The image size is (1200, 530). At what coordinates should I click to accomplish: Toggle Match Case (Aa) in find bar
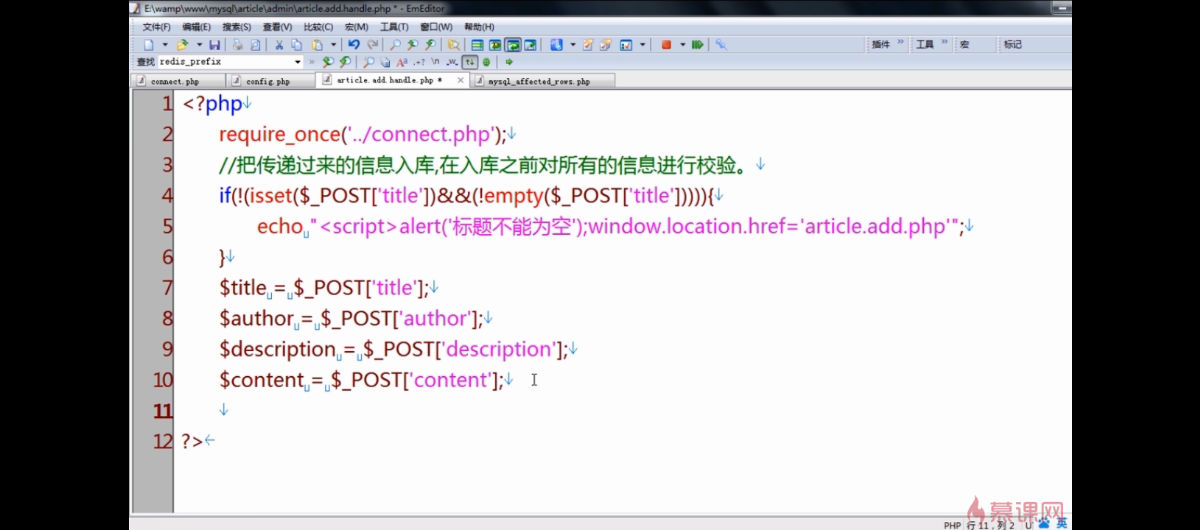pyautogui.click(x=401, y=62)
